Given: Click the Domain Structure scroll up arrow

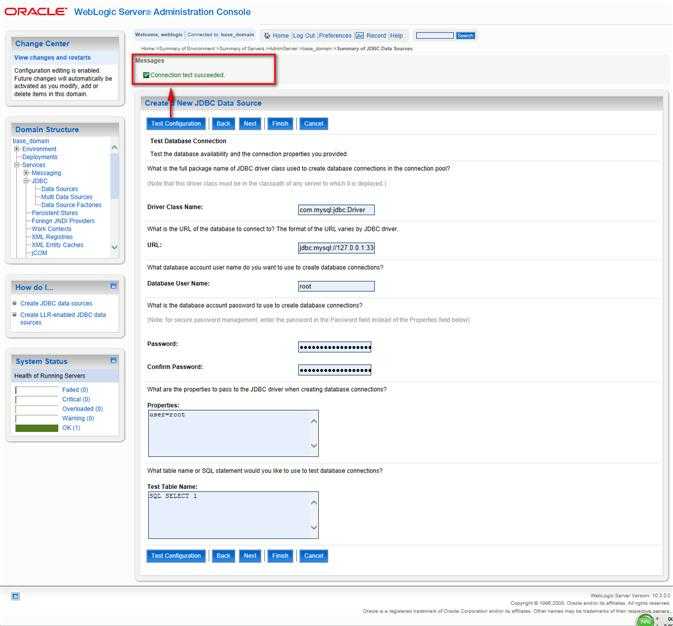Looking at the screenshot, I should pyautogui.click(x=114, y=147).
